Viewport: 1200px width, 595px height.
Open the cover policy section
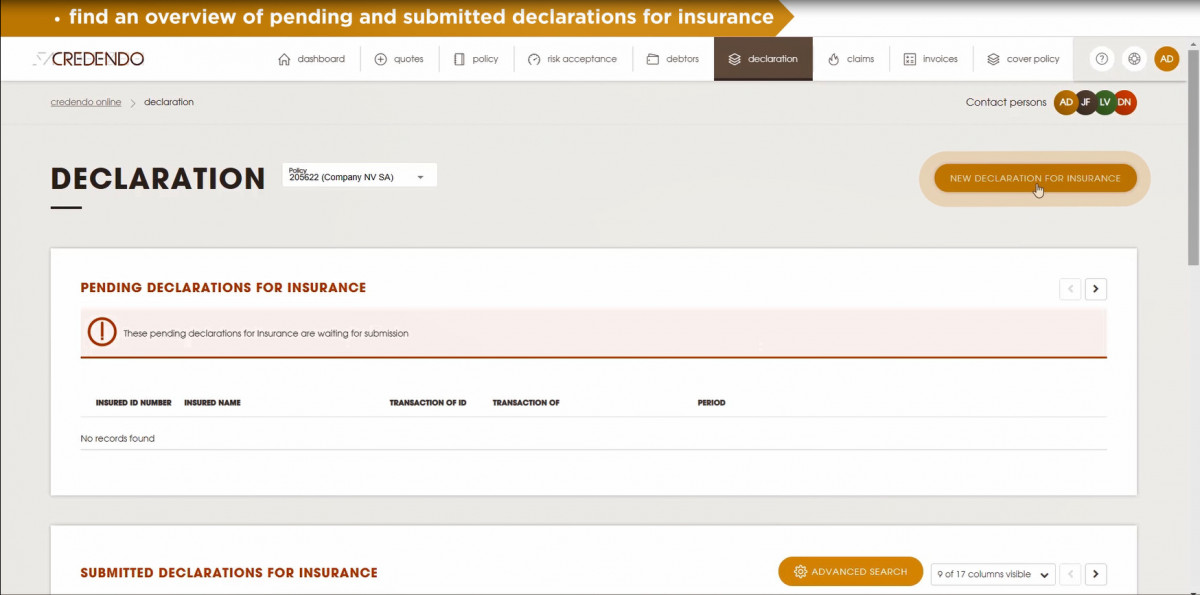click(x=1023, y=59)
